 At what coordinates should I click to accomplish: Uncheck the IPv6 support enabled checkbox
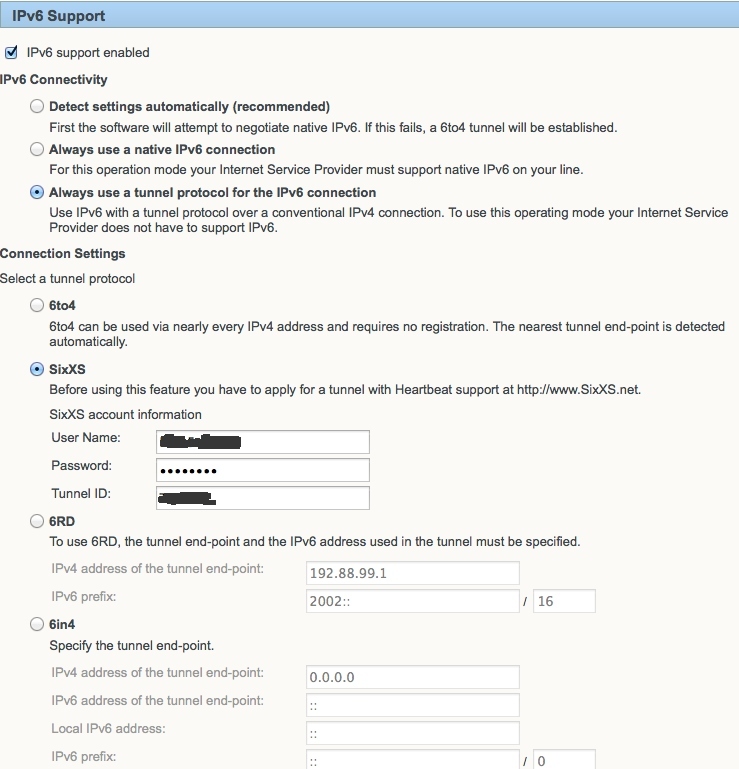click(x=11, y=52)
